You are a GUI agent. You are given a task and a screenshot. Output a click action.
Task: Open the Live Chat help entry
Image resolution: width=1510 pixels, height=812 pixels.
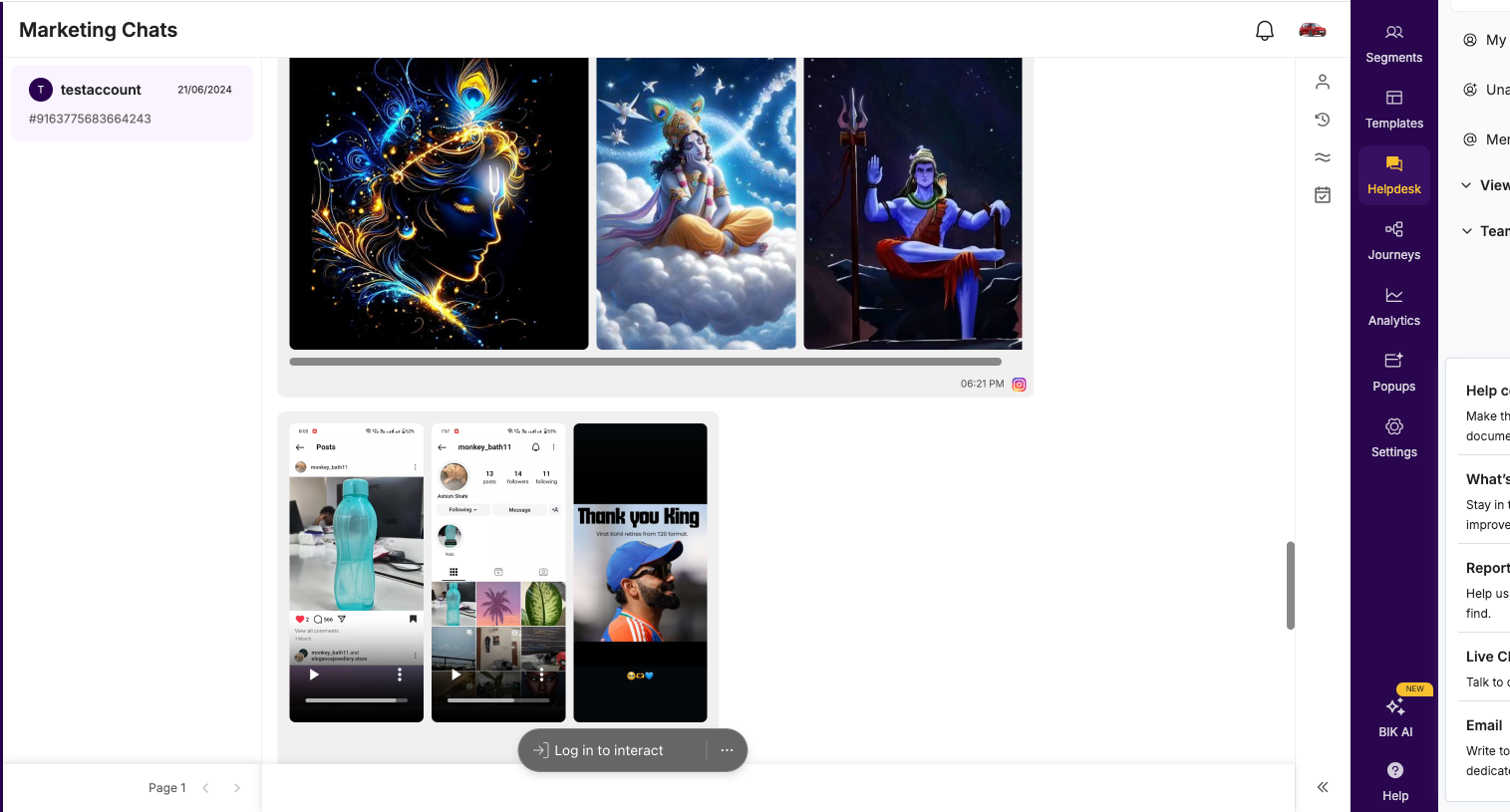coord(1485,669)
